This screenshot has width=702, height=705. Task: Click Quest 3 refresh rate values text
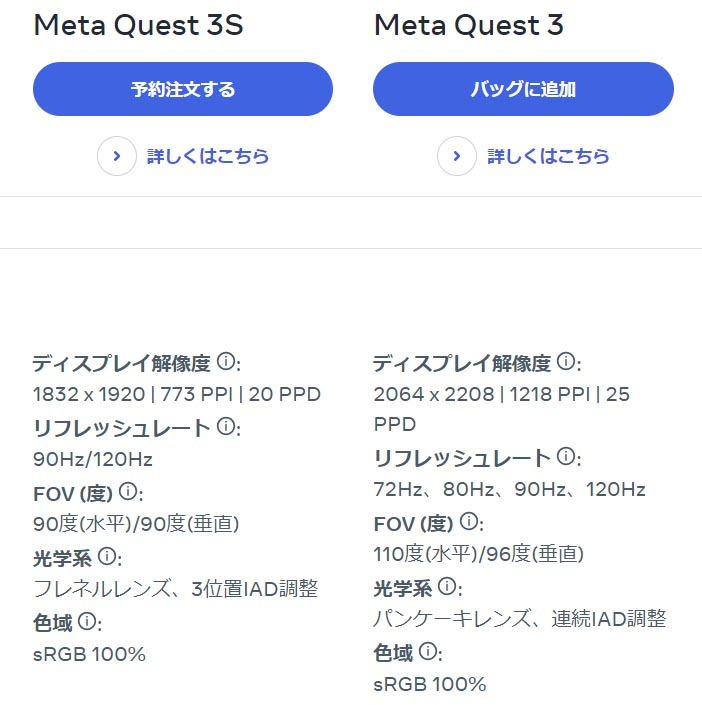pyautogui.click(x=509, y=489)
